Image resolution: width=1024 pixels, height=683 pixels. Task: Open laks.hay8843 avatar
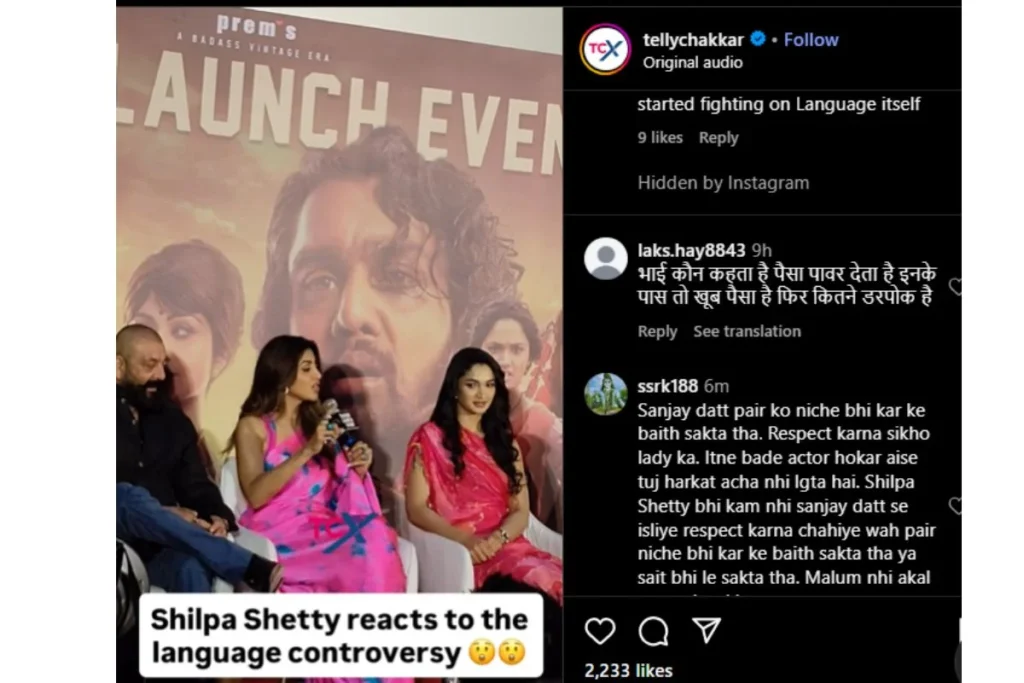(605, 259)
